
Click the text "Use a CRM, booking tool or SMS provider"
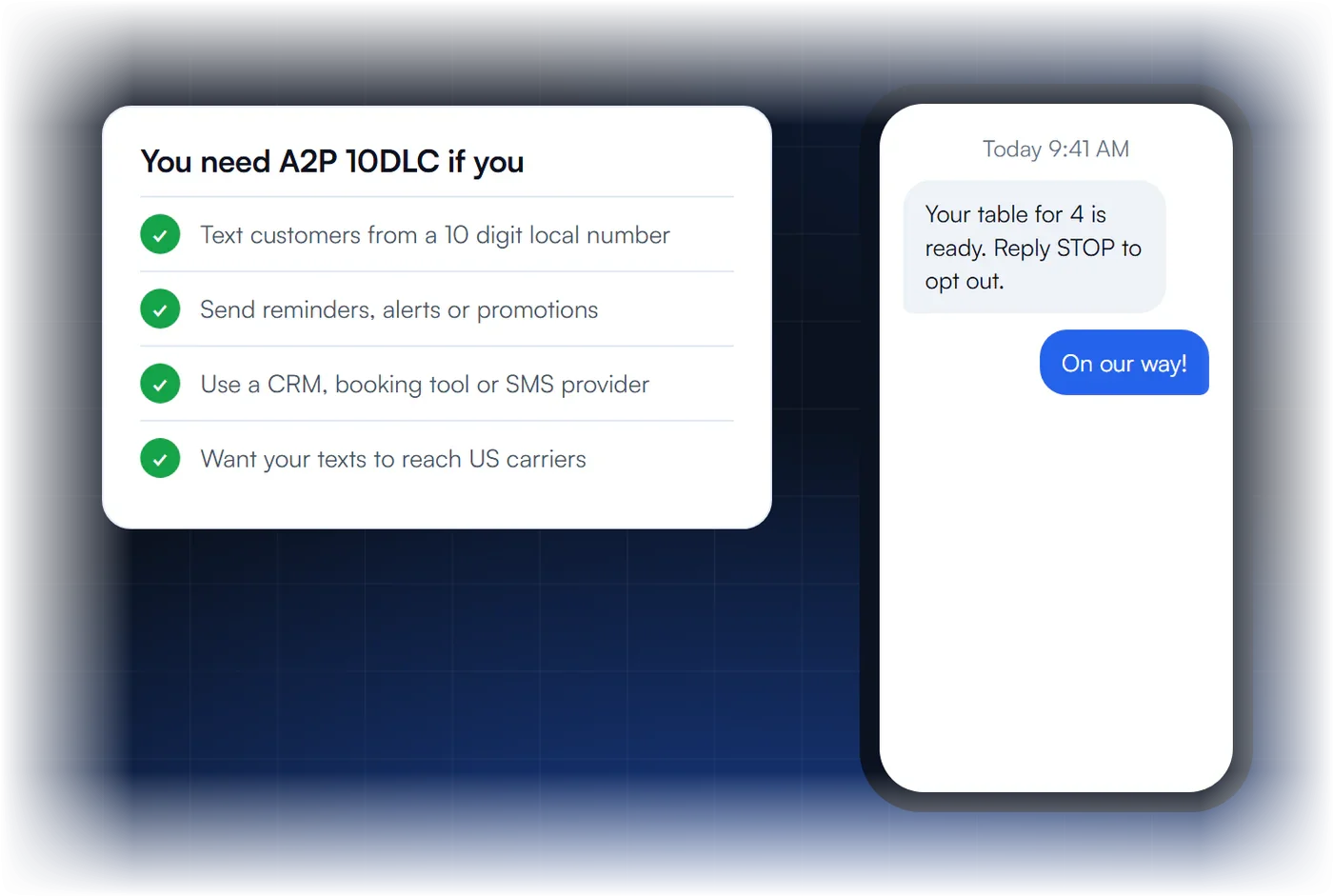tap(425, 385)
